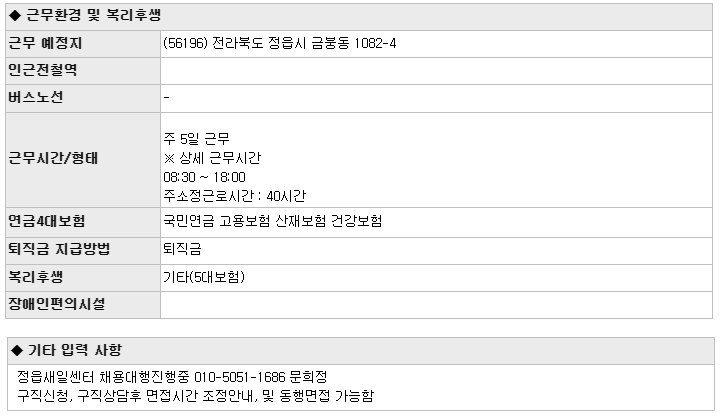The width and height of the screenshot is (720, 420).
Task: Select the 장애인편의시설 label cell
Action: [x=83, y=305]
